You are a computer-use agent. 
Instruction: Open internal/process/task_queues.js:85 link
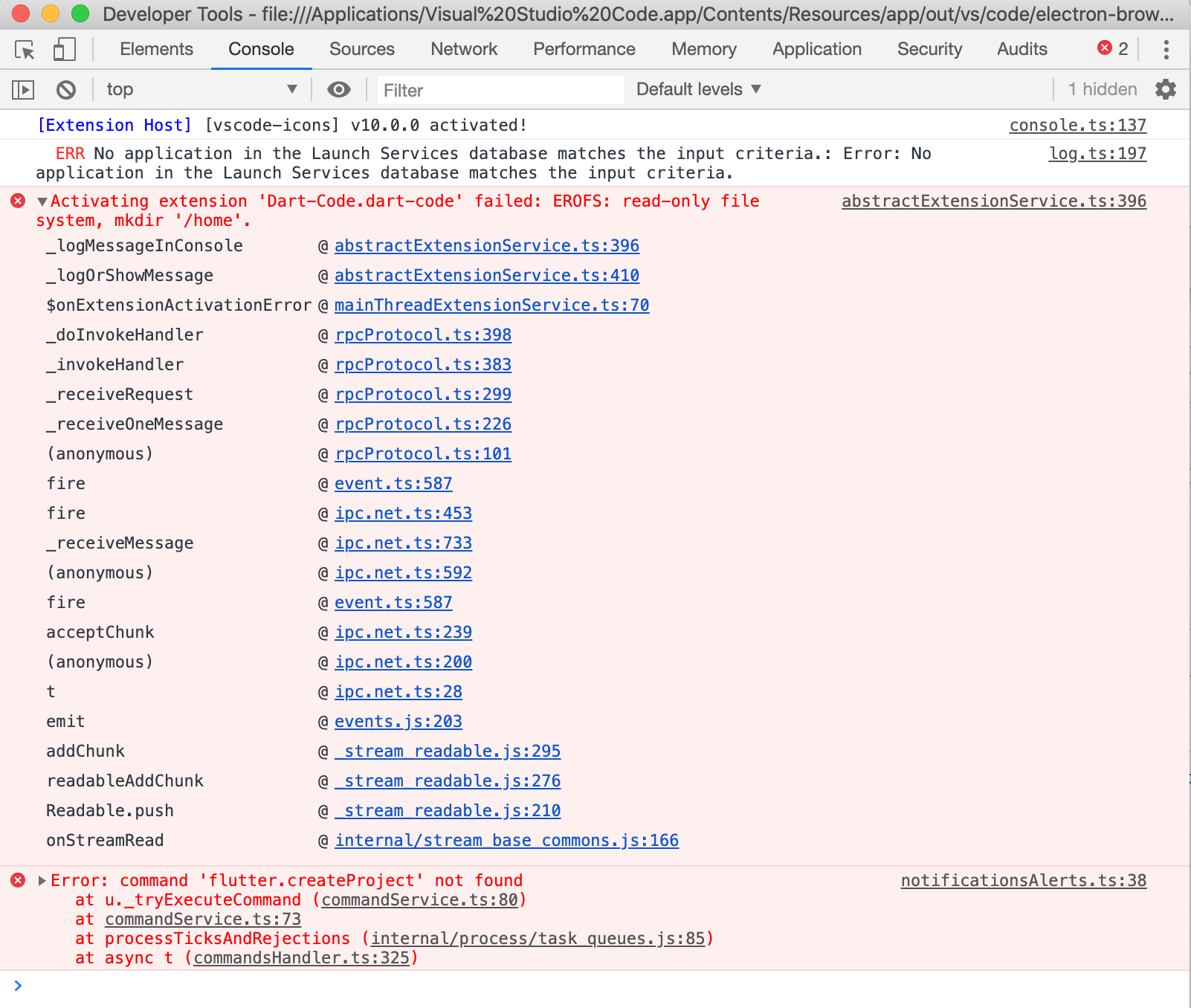tap(538, 938)
